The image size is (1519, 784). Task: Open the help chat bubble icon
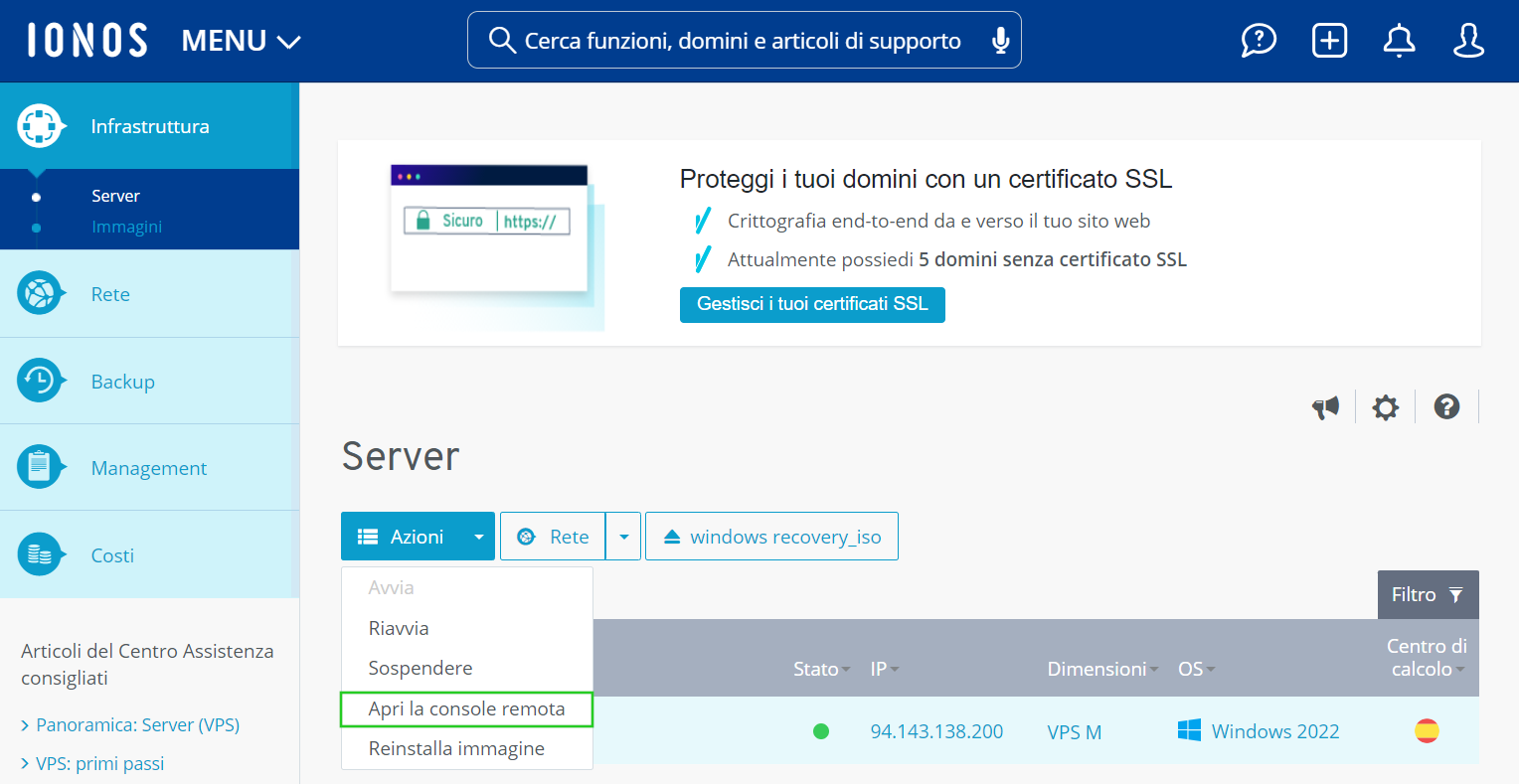(x=1259, y=40)
